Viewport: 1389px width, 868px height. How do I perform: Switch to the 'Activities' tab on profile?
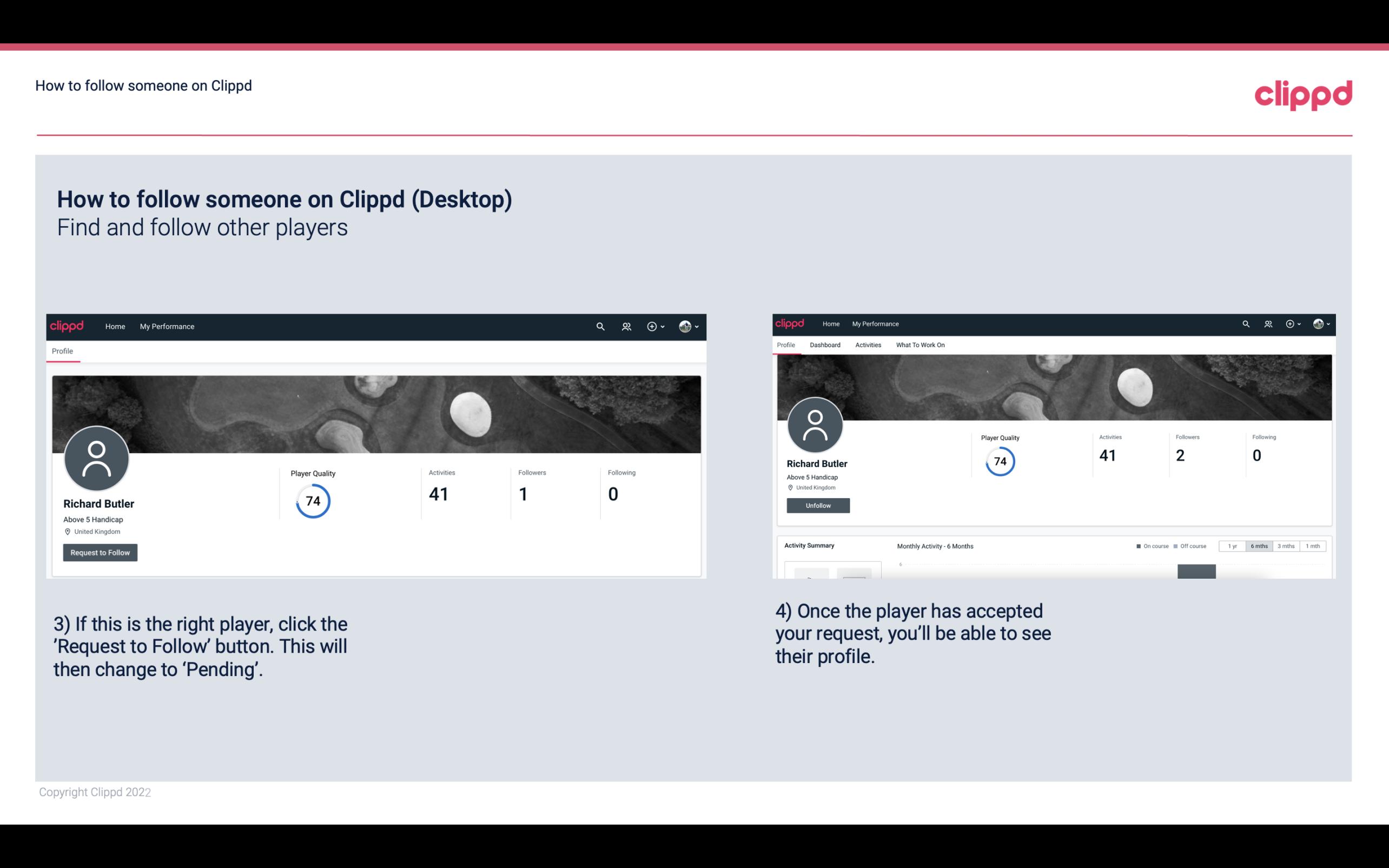click(x=866, y=345)
